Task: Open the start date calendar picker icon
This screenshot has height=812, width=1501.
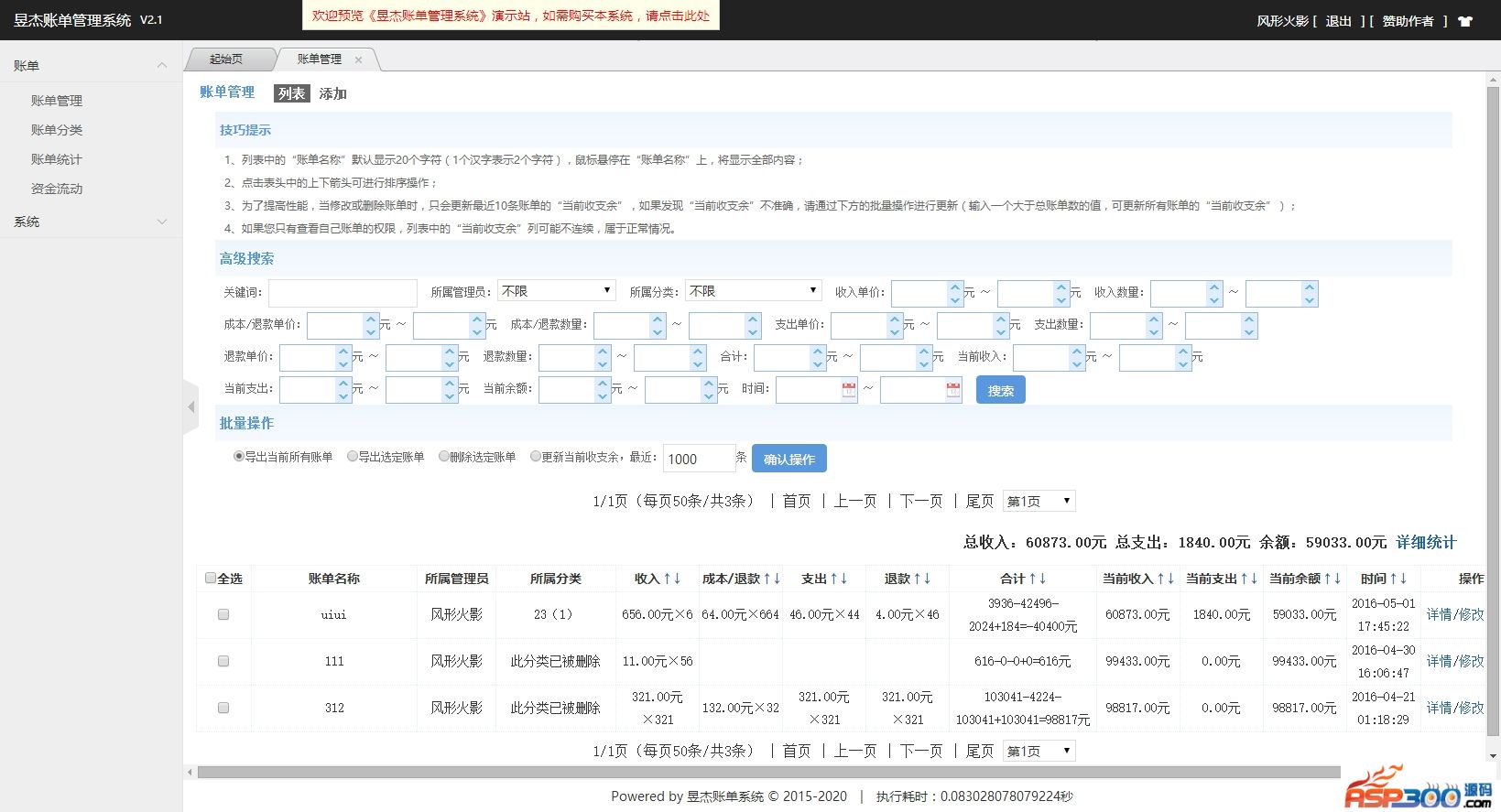Action: [849, 390]
